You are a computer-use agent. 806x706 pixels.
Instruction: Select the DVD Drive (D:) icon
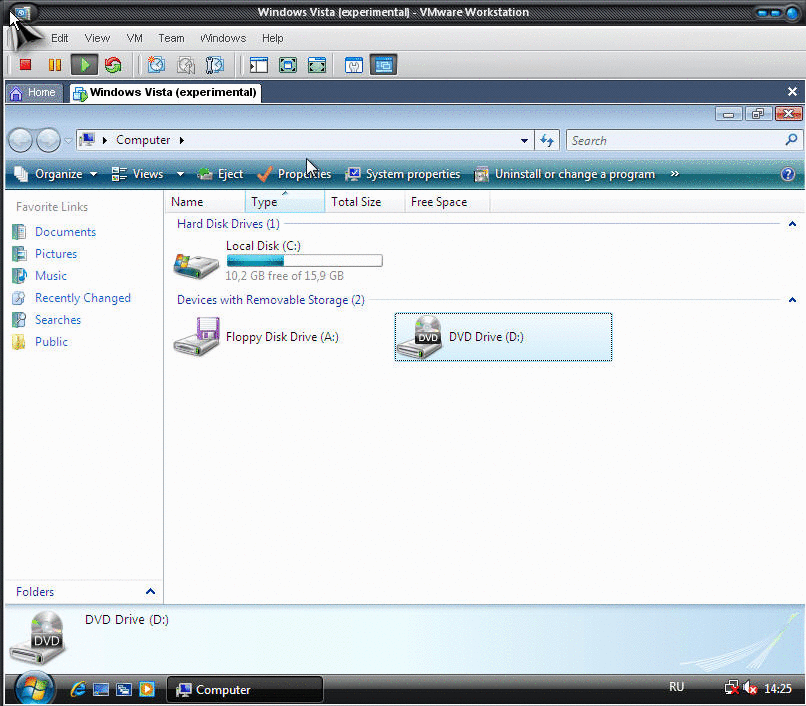(x=420, y=337)
